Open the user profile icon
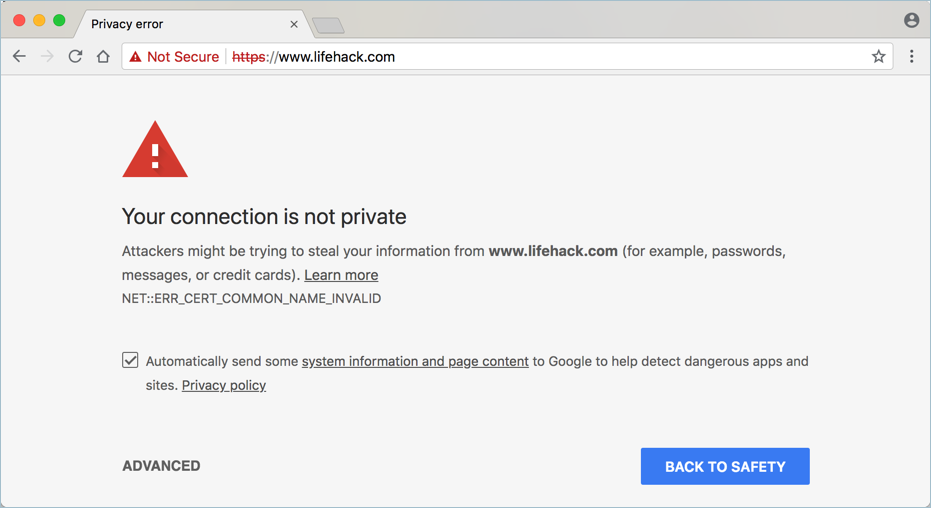This screenshot has width=931, height=508. click(x=911, y=20)
